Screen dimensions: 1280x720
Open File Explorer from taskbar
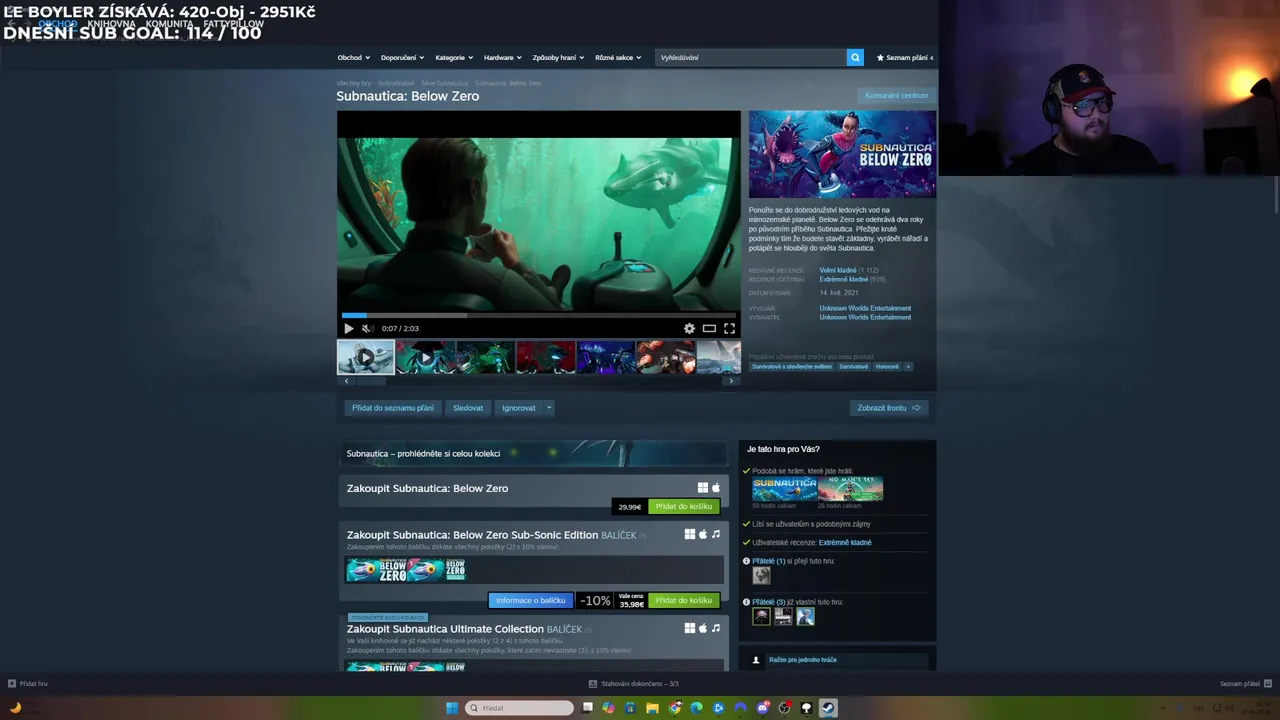pyautogui.click(x=653, y=708)
